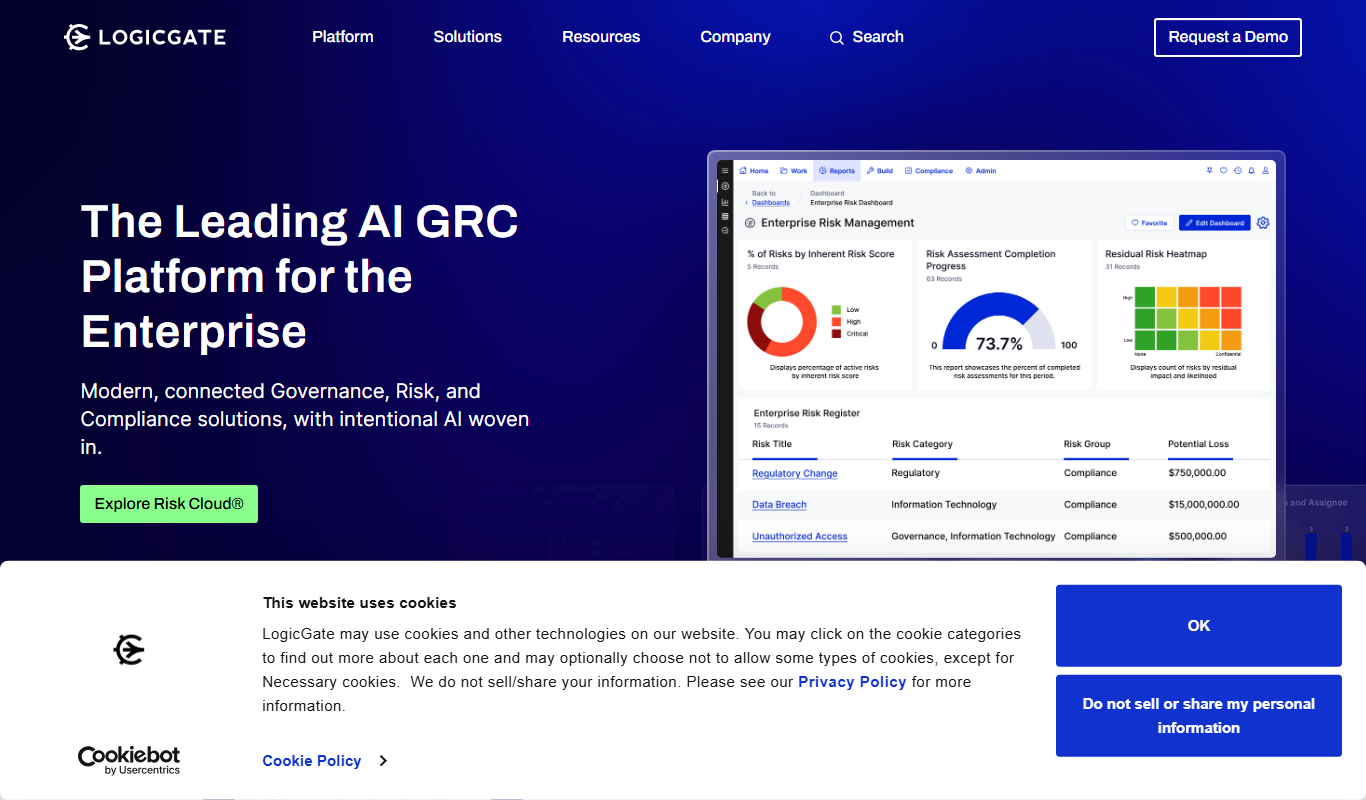Click the zoom search icon in dashboard sidebar

[x=725, y=230]
